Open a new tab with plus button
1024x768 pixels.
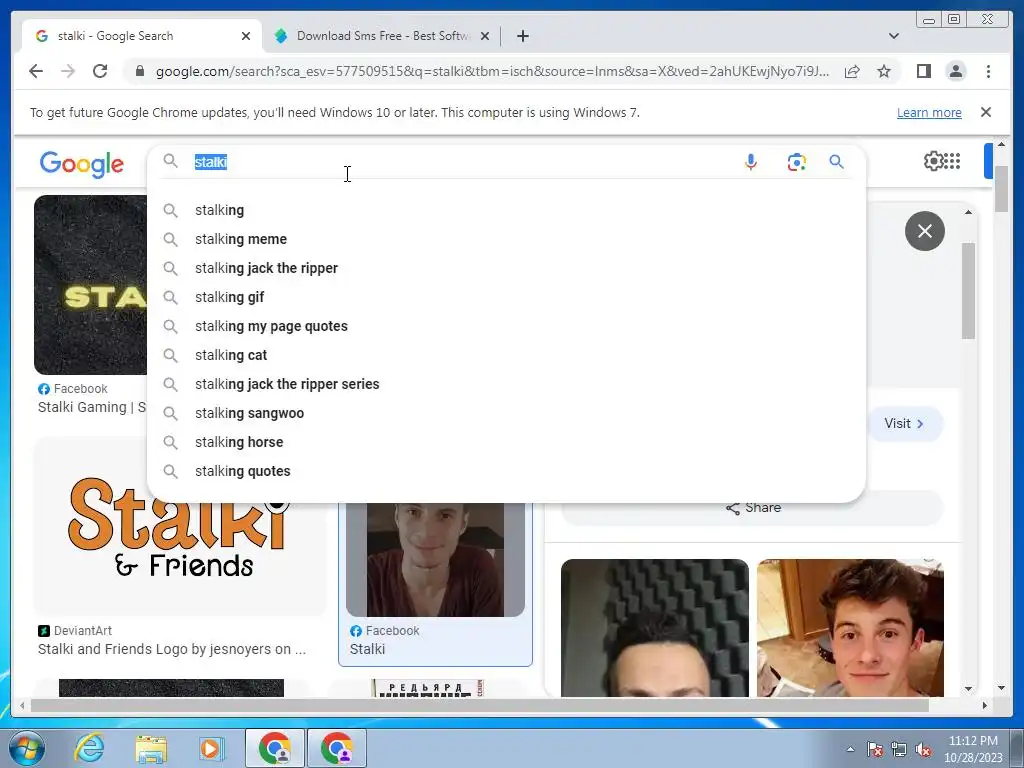[522, 36]
